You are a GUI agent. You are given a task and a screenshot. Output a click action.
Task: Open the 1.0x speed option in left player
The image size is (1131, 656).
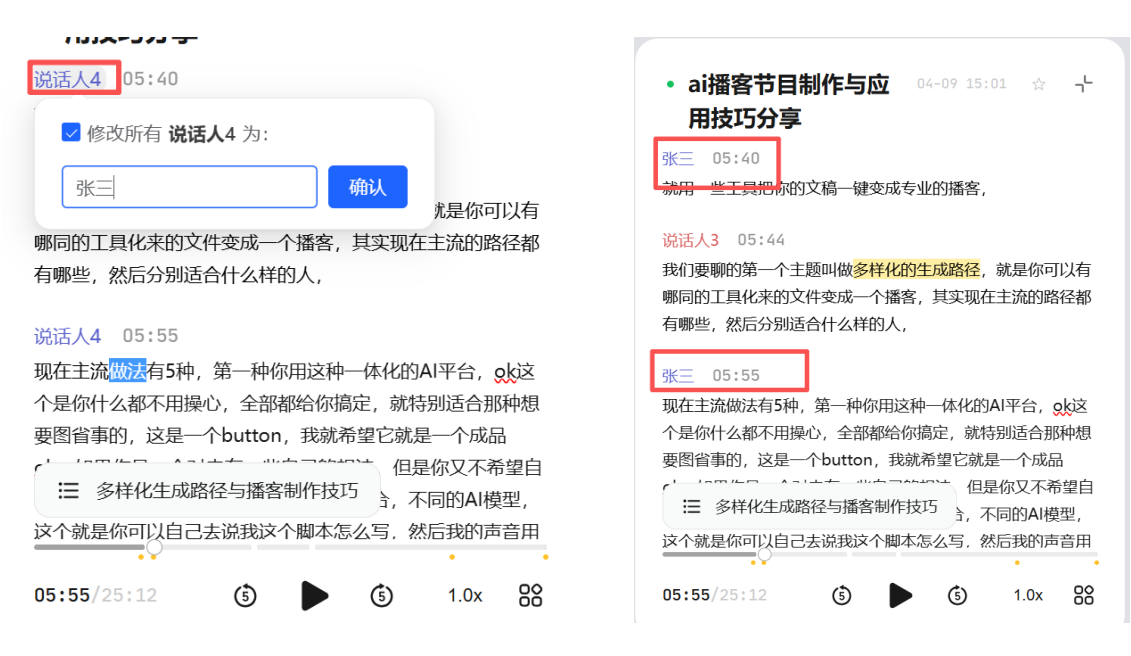(x=465, y=595)
